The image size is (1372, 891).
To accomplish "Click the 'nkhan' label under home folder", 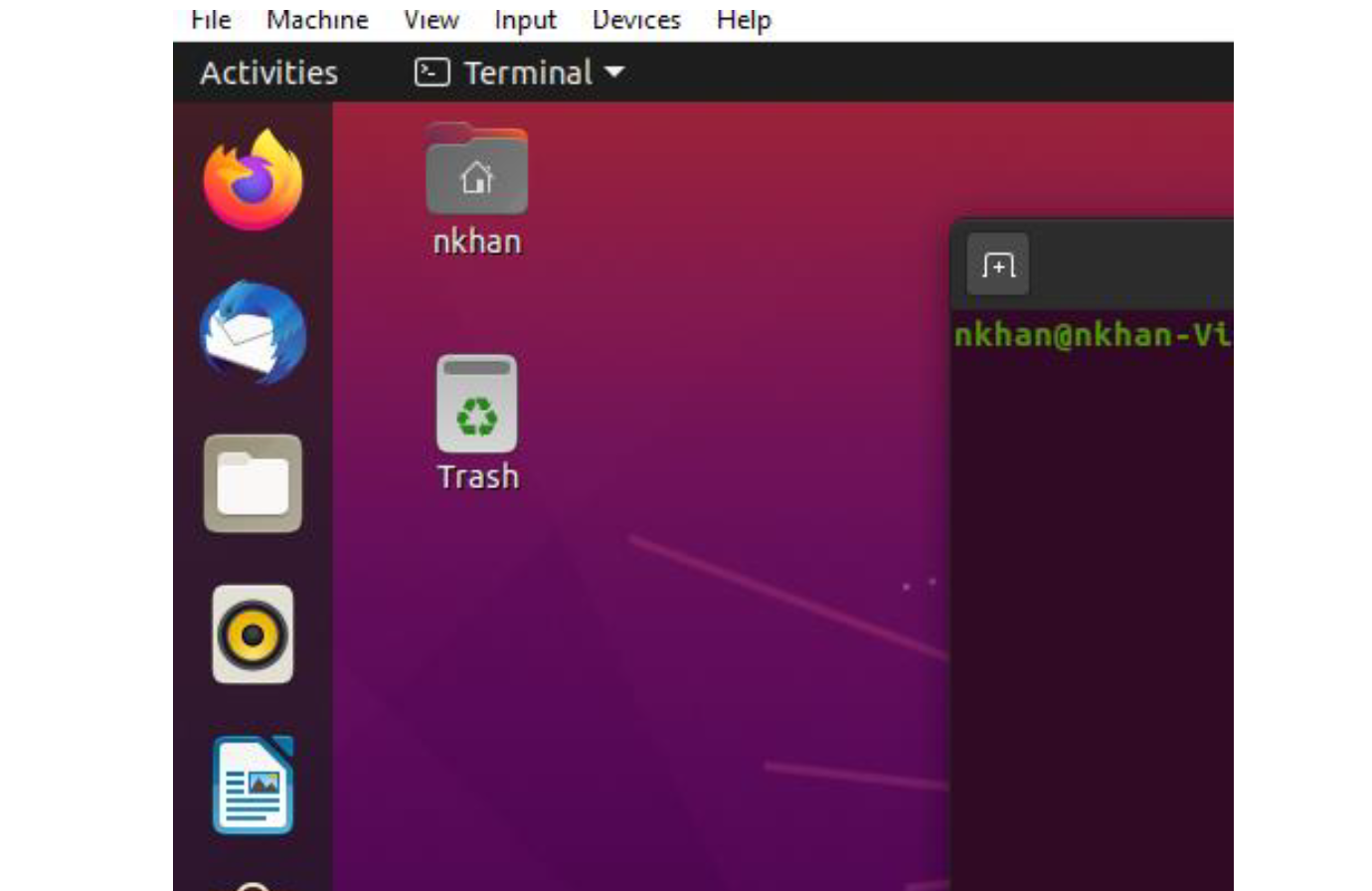I will coord(477,242).
